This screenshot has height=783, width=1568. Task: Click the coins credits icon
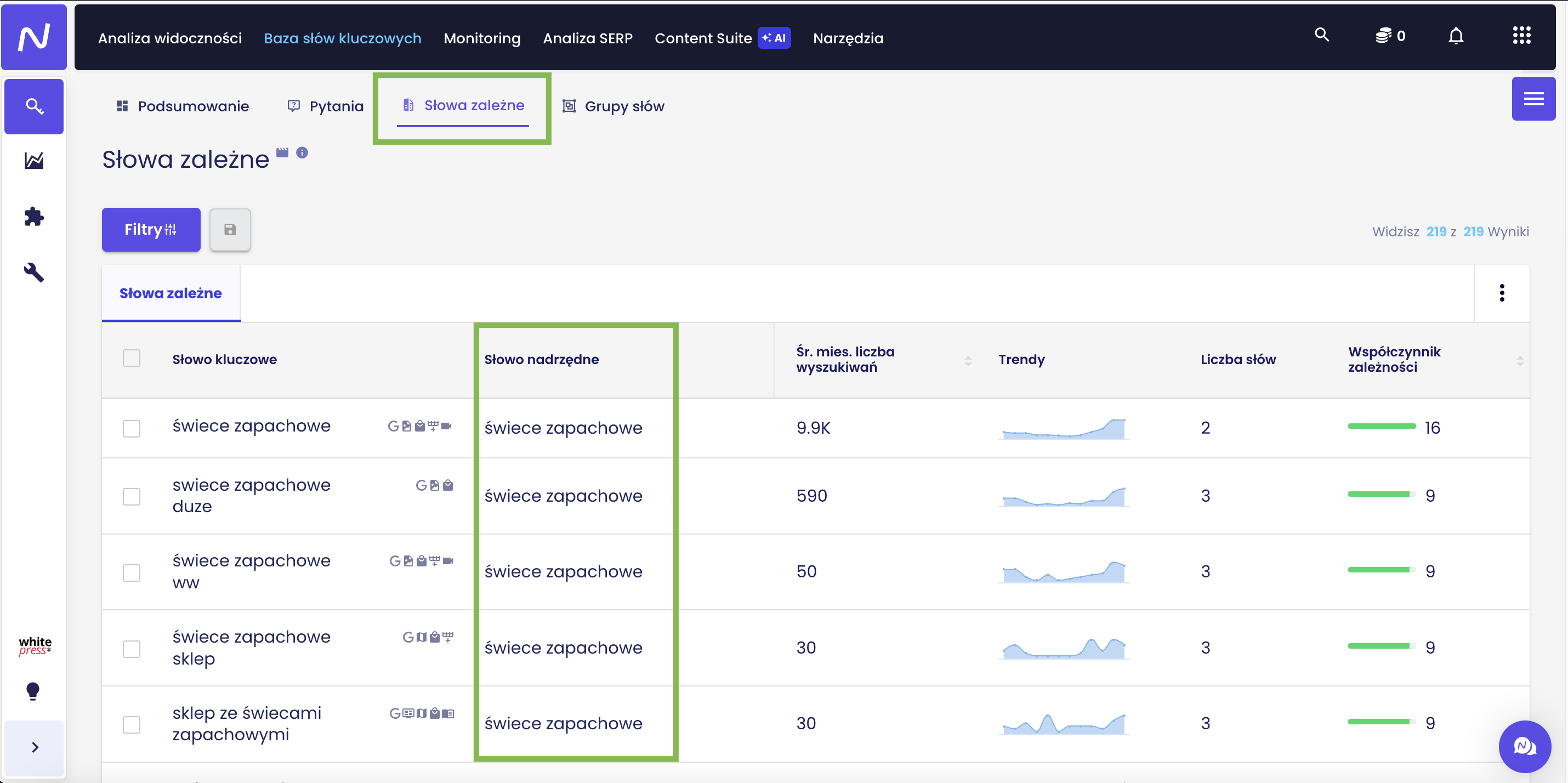click(1383, 36)
